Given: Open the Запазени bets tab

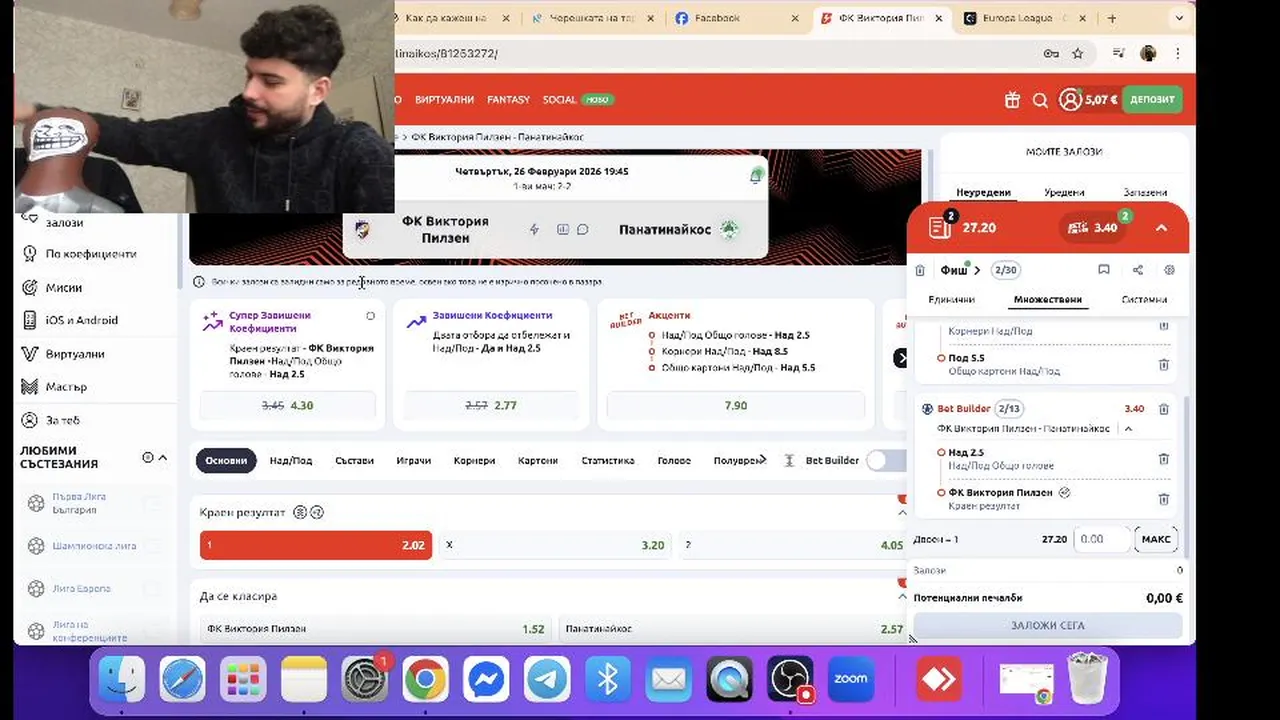Looking at the screenshot, I should [1145, 192].
